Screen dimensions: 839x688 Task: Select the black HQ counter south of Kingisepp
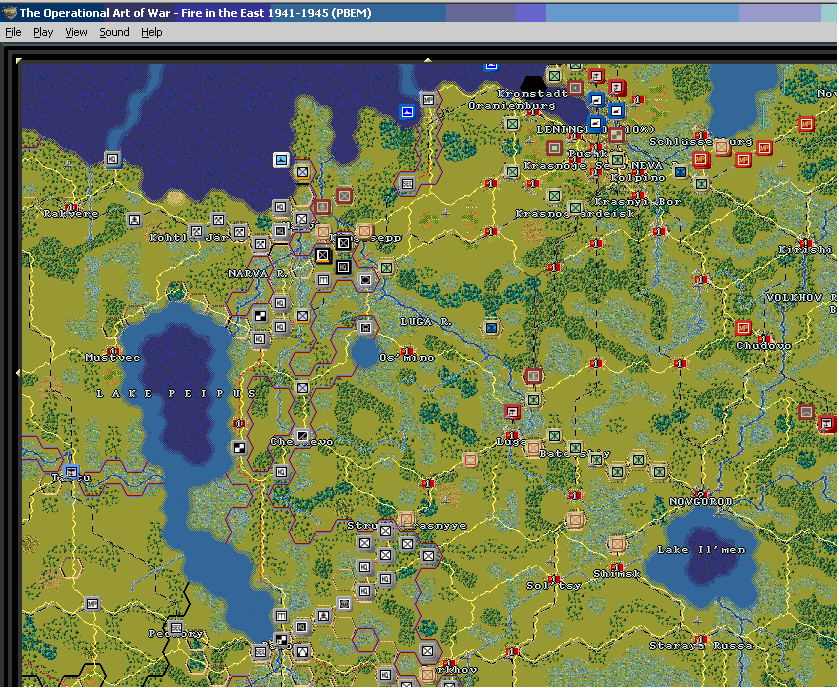click(x=344, y=266)
